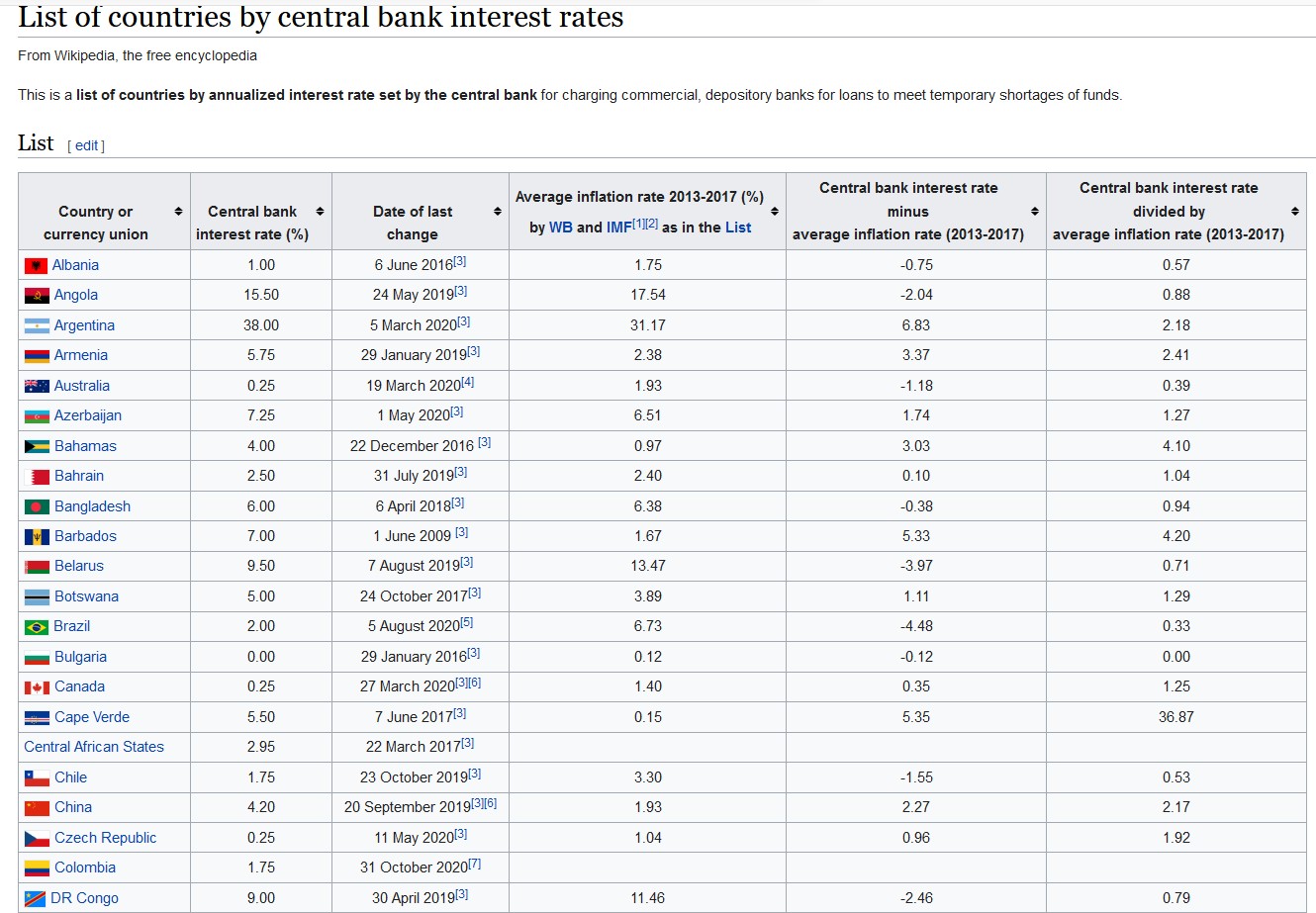Click the Canada flag icon
The height and width of the screenshot is (913, 1316).
click(37, 687)
